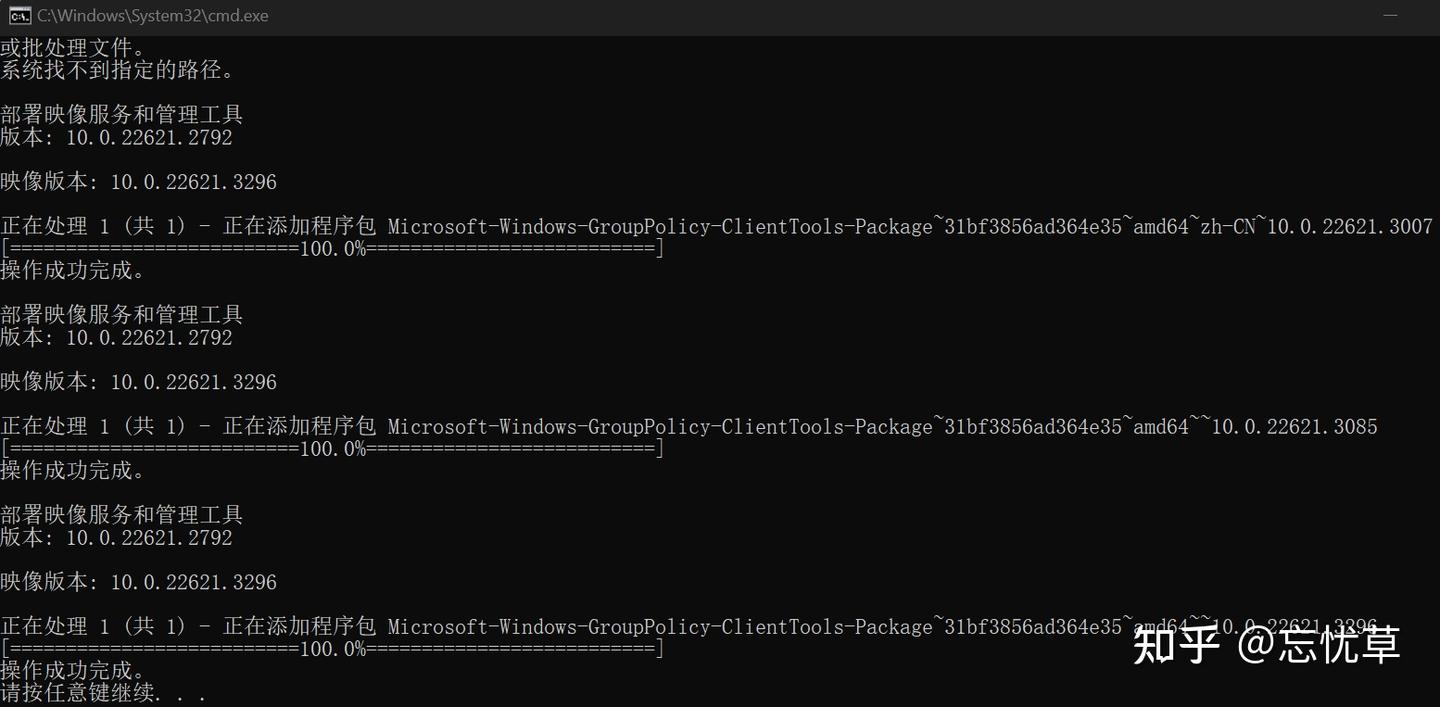Image resolution: width=1440 pixels, height=707 pixels.
Task: Click the last 正在处理 1 (共 1) text line
Action: click(689, 627)
